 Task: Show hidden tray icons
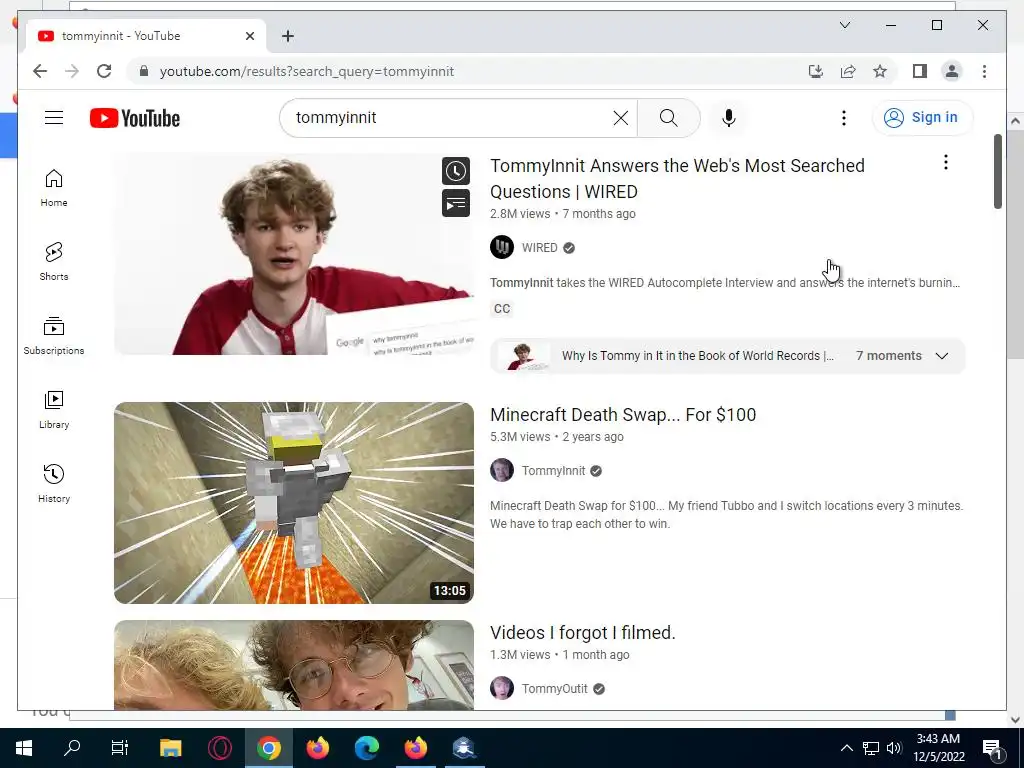[x=846, y=748]
